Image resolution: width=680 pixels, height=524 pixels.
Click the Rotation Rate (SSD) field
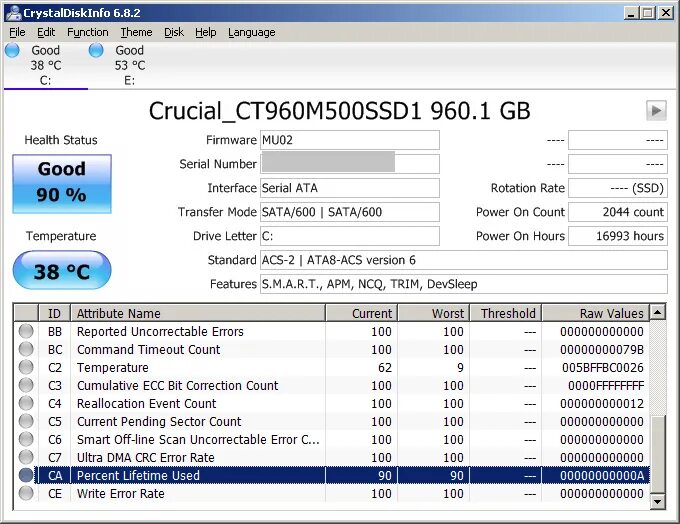pyautogui.click(x=618, y=188)
